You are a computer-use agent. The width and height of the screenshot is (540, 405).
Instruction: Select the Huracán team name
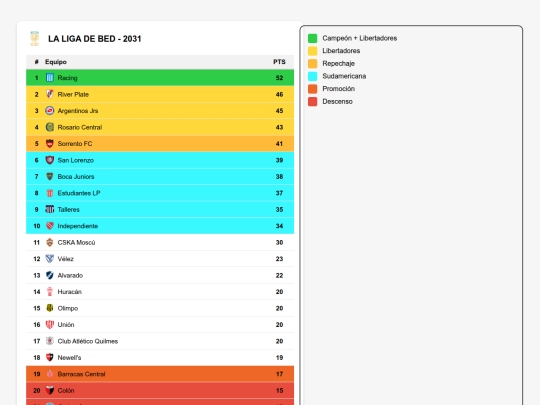[x=70, y=292]
